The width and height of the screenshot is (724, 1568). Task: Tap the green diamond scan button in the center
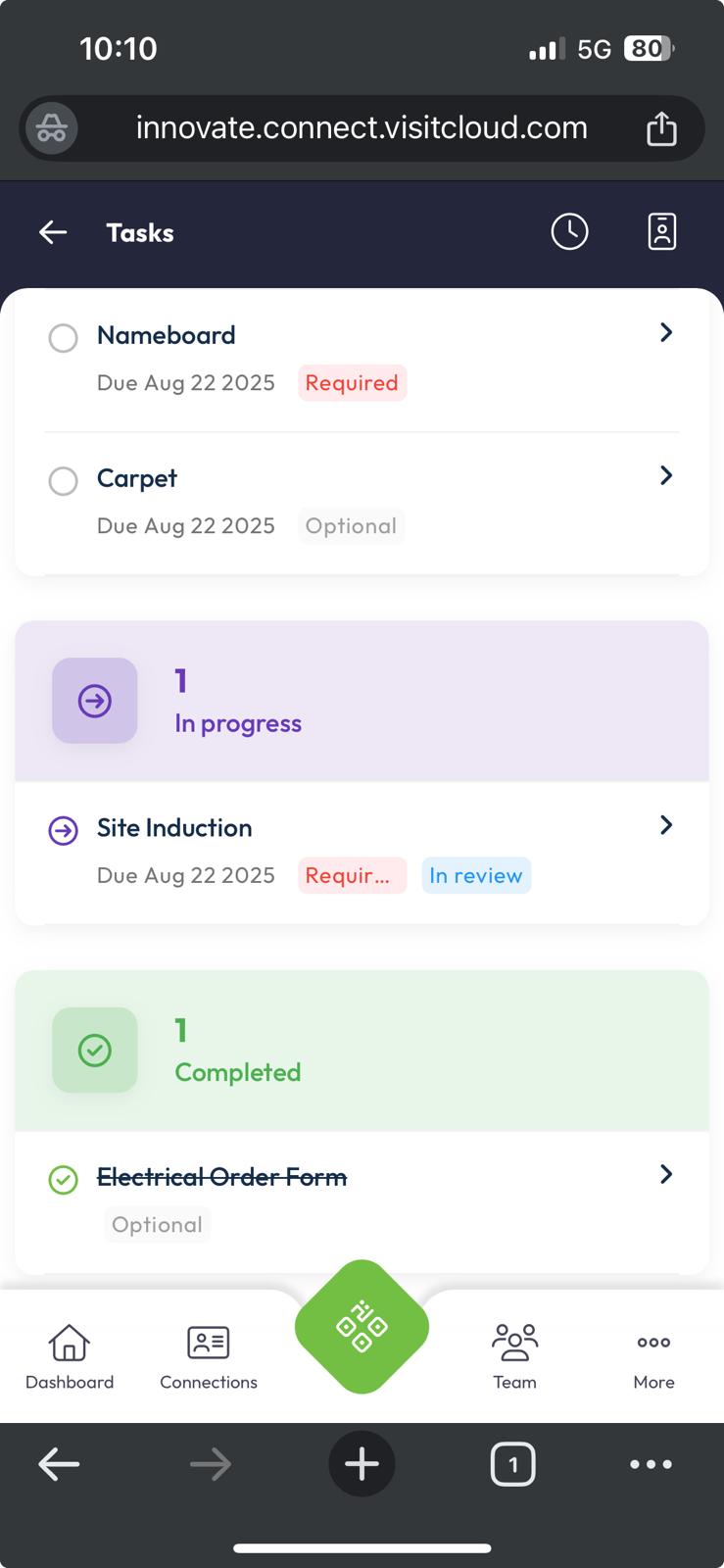click(361, 1325)
